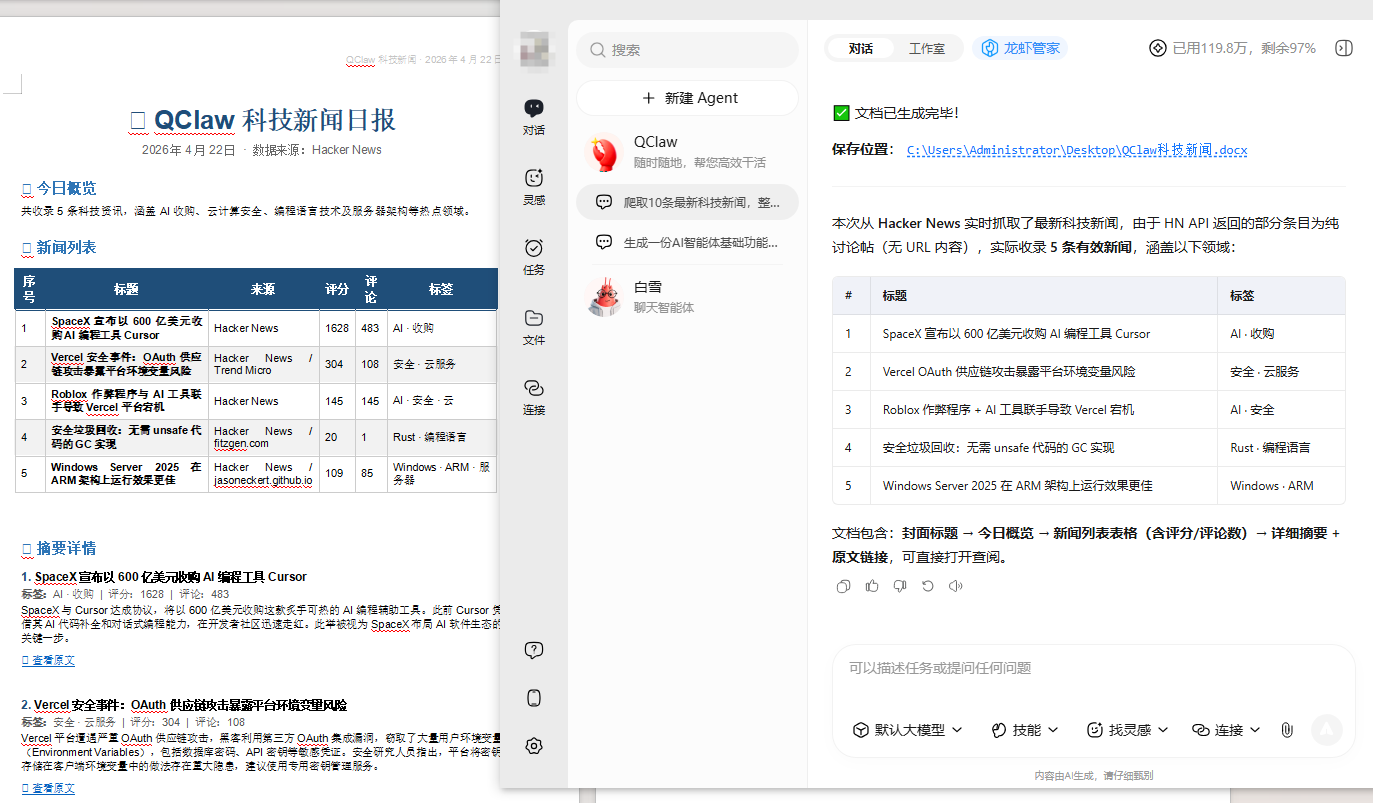This screenshot has height=803, width=1373.
Task: Collapse the side panel with top-right icon
Action: [x=1344, y=48]
